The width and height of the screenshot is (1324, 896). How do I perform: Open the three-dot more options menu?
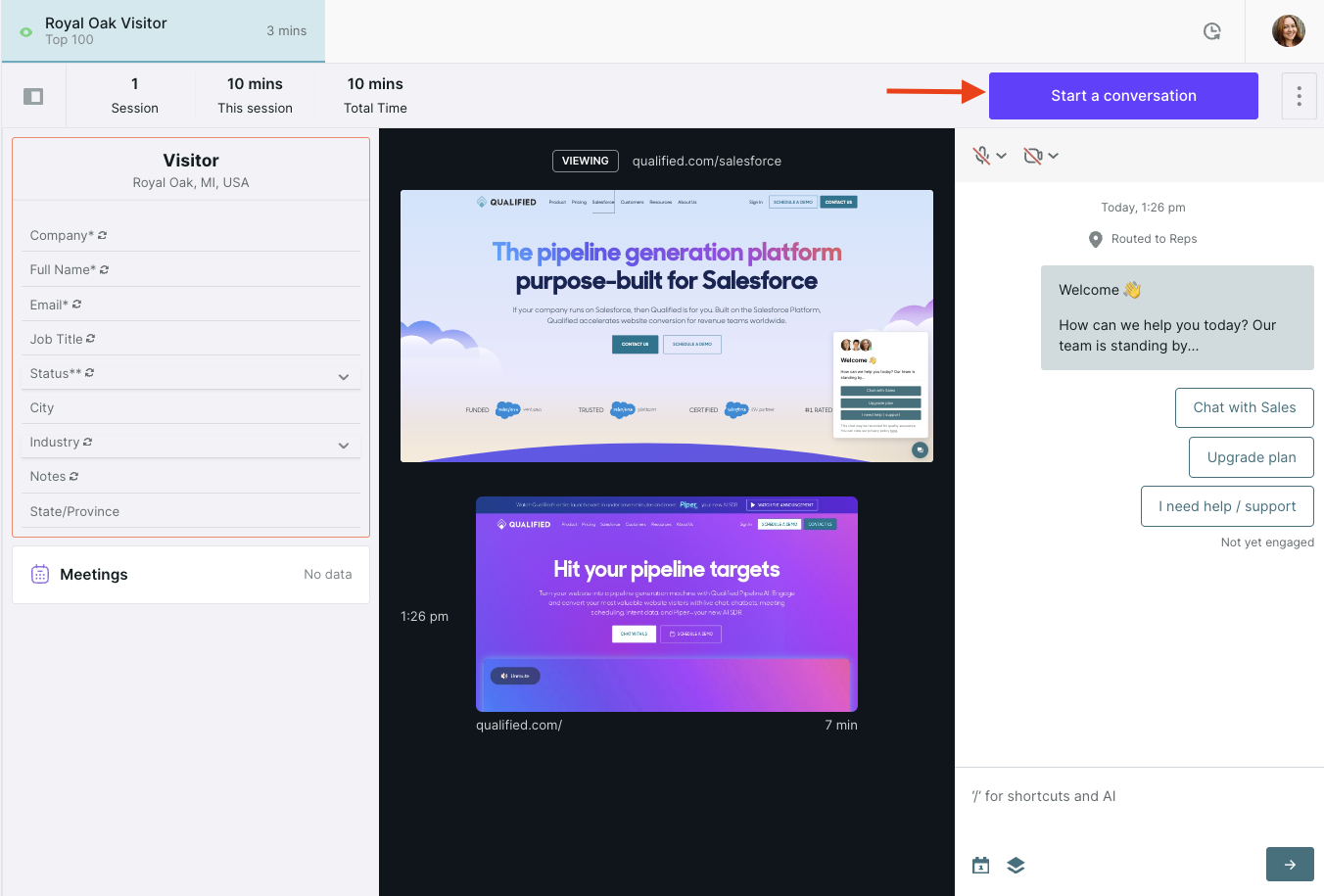coord(1299,96)
